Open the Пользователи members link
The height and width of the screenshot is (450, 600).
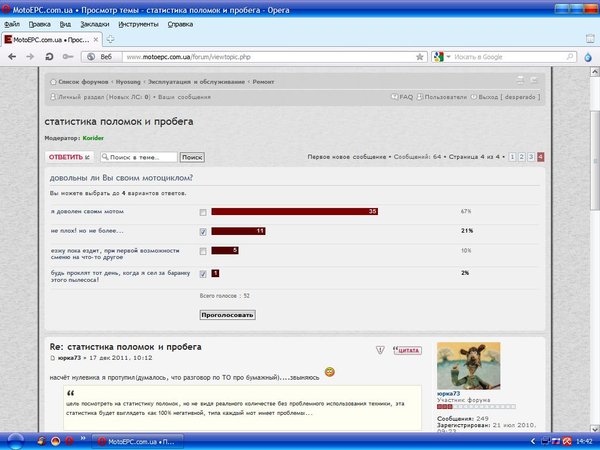coord(445,97)
